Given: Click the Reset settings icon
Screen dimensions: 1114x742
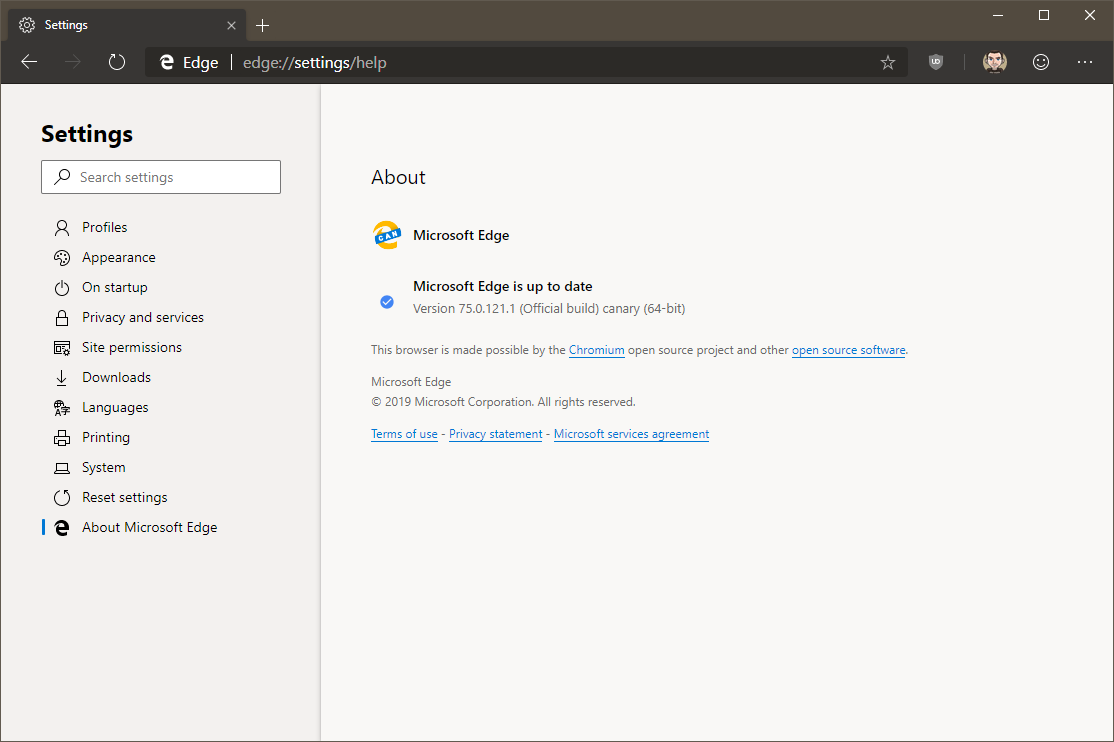Looking at the screenshot, I should coord(62,497).
